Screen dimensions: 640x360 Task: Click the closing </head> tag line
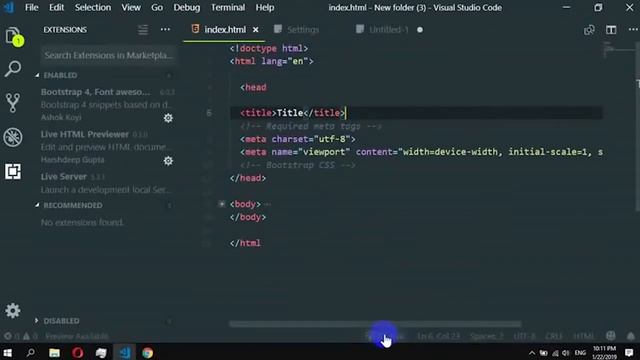tap(248, 178)
